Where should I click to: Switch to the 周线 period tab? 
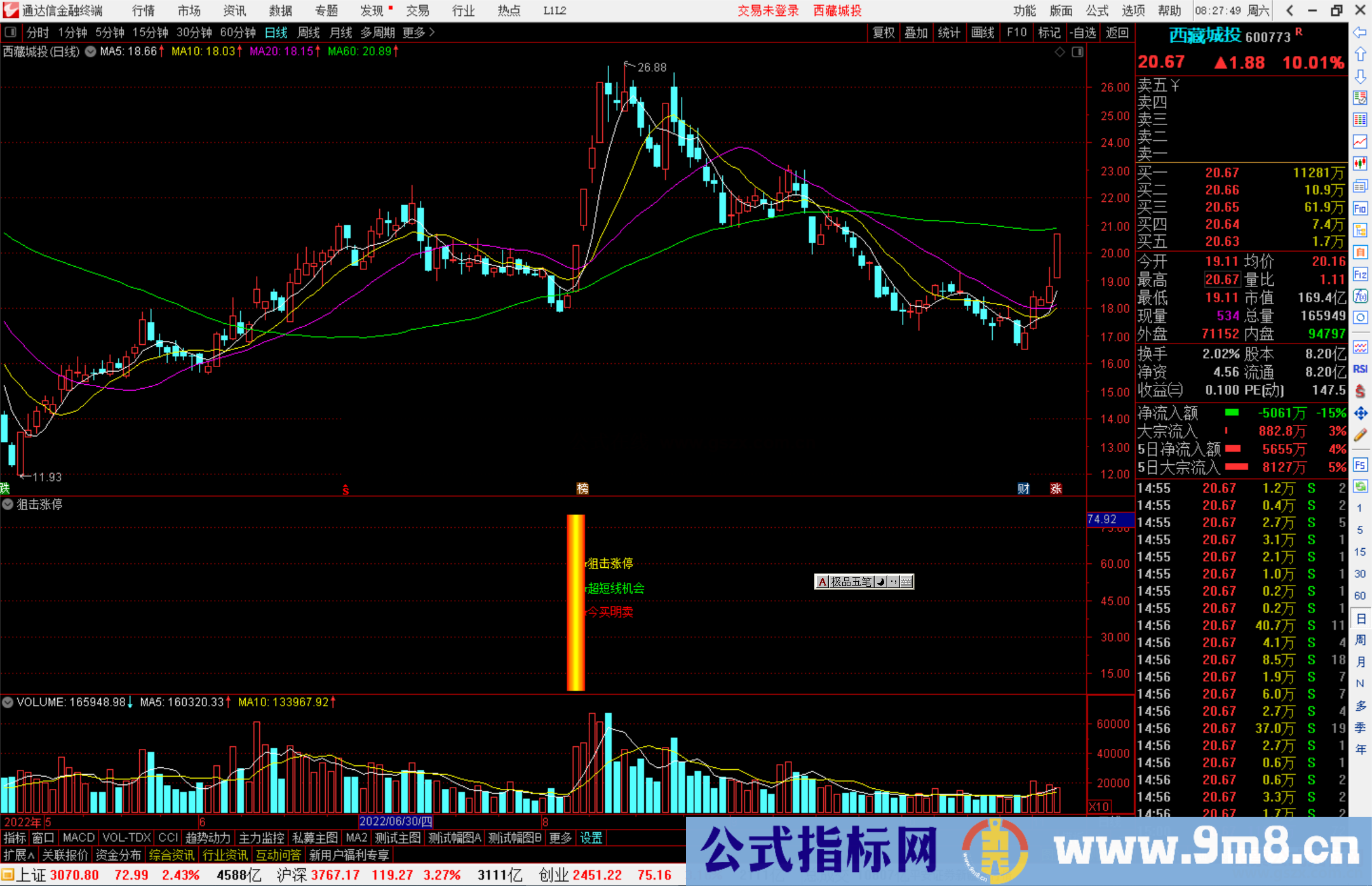click(309, 32)
